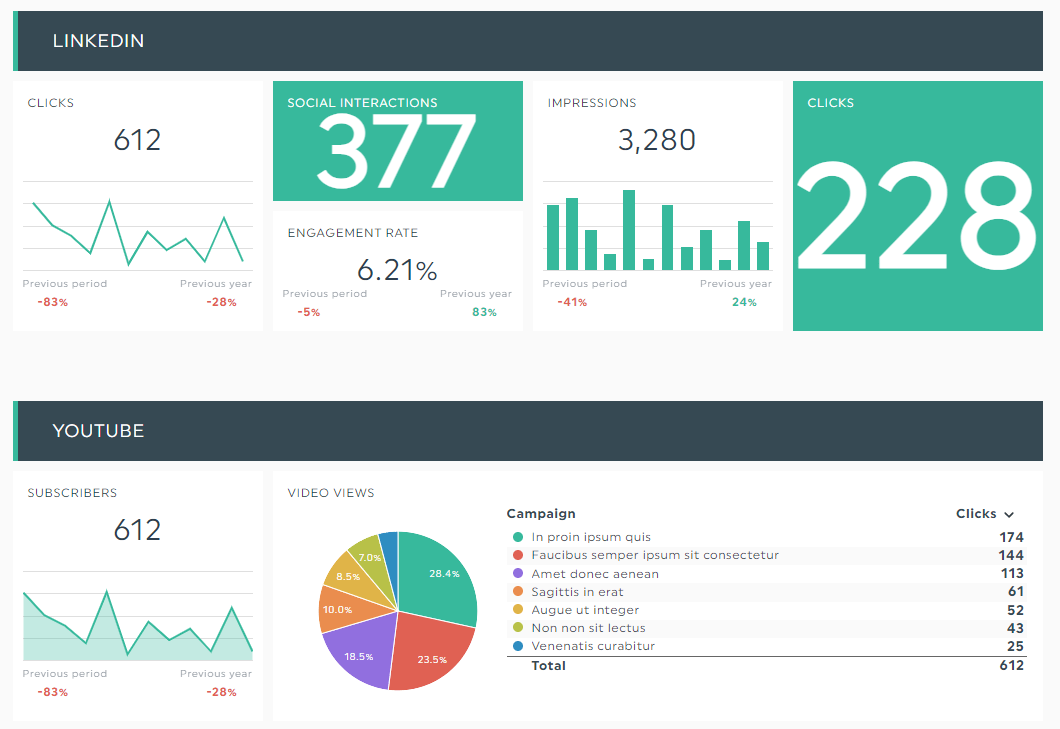Select teal dot for In proin ipsum quis
1060x729 pixels.
click(518, 537)
